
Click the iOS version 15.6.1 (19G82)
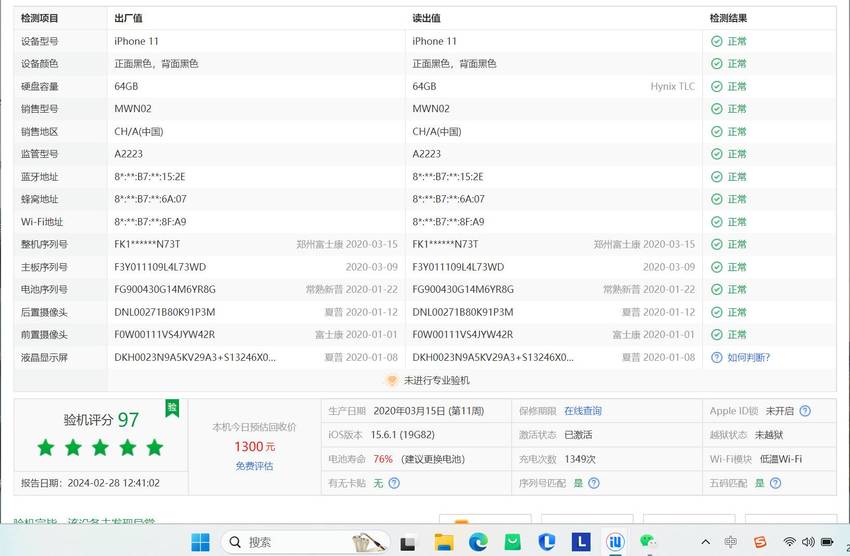(402, 435)
